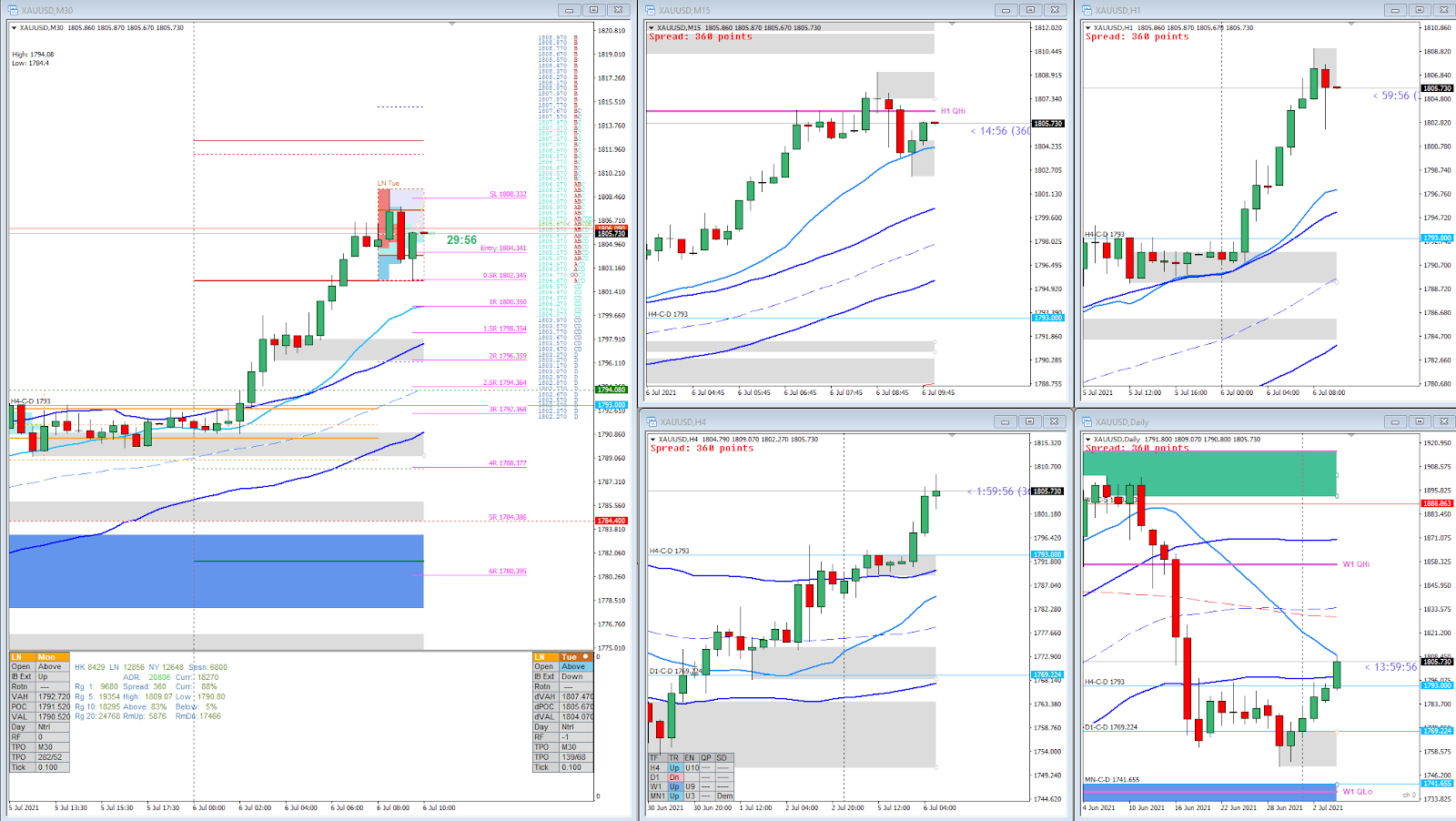Image resolution: width=1456 pixels, height=821 pixels.
Task: Click the XAUUSD,M30 chart window icon
Action: pyautogui.click(x=15, y=10)
